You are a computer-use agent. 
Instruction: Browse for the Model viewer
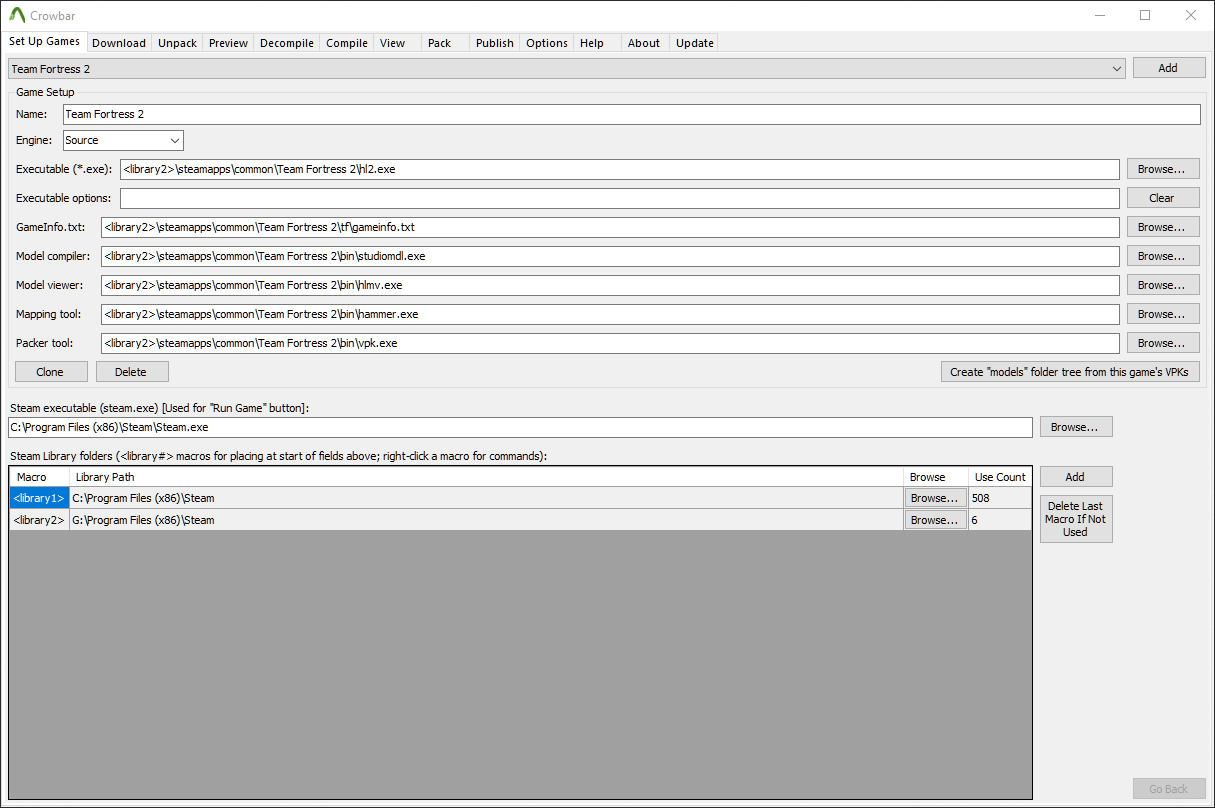pos(1163,285)
